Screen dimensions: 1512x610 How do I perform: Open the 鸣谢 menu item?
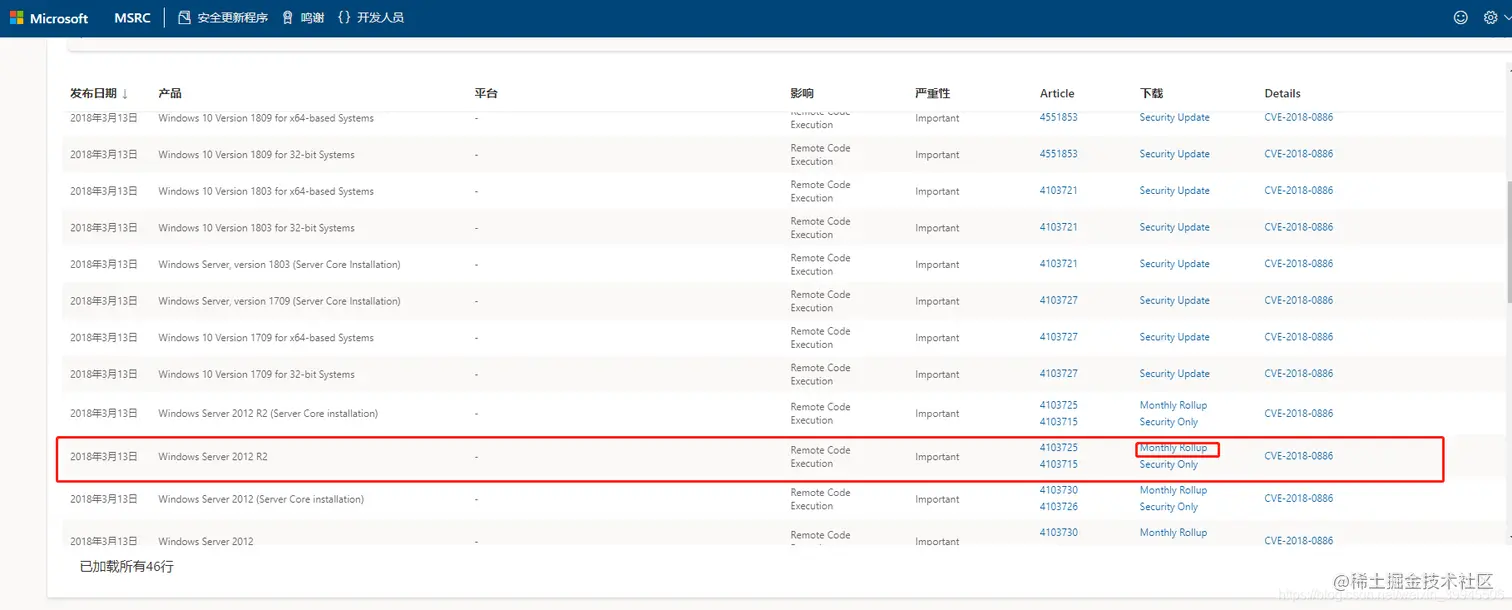(x=303, y=18)
